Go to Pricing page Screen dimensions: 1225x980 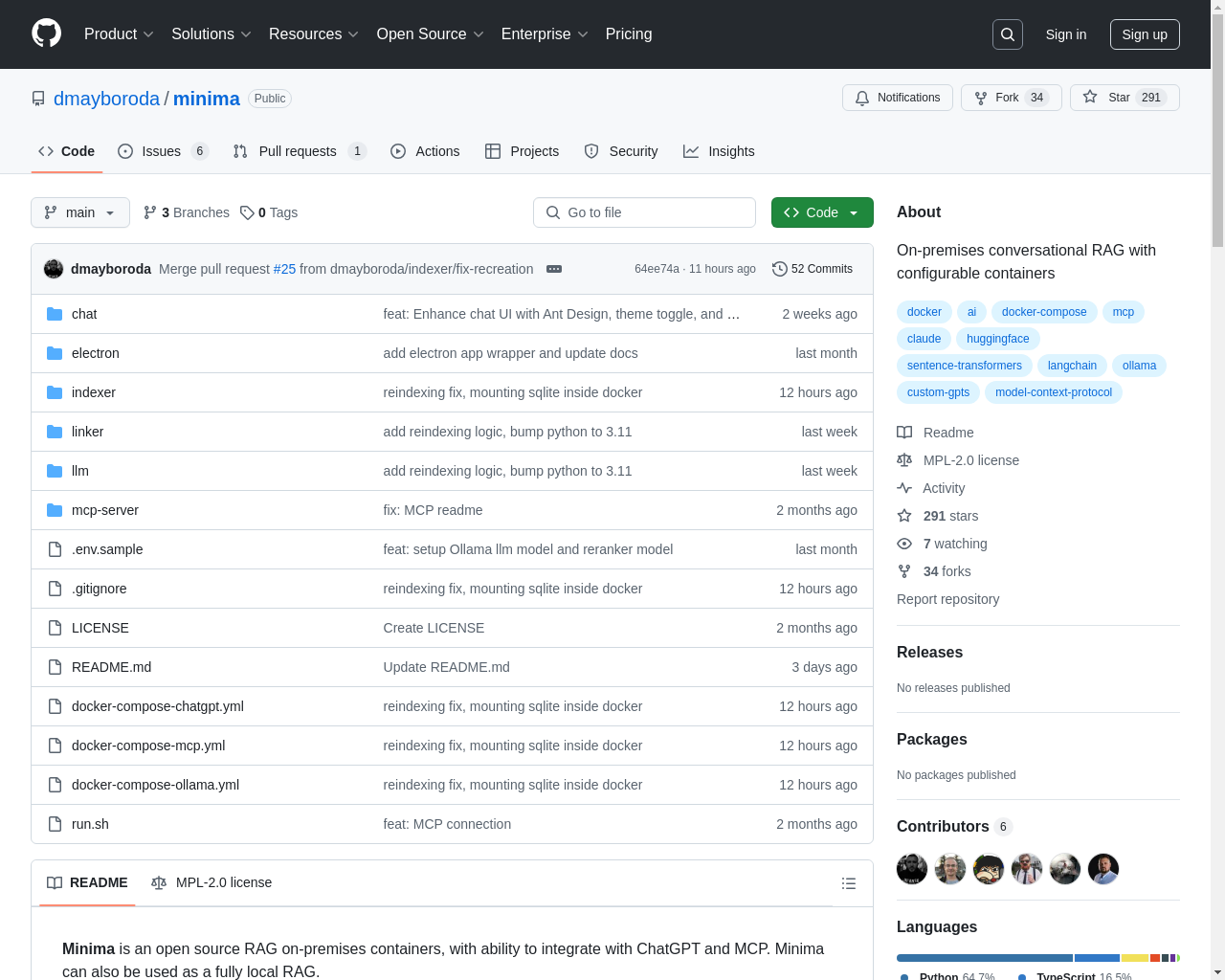tap(629, 34)
